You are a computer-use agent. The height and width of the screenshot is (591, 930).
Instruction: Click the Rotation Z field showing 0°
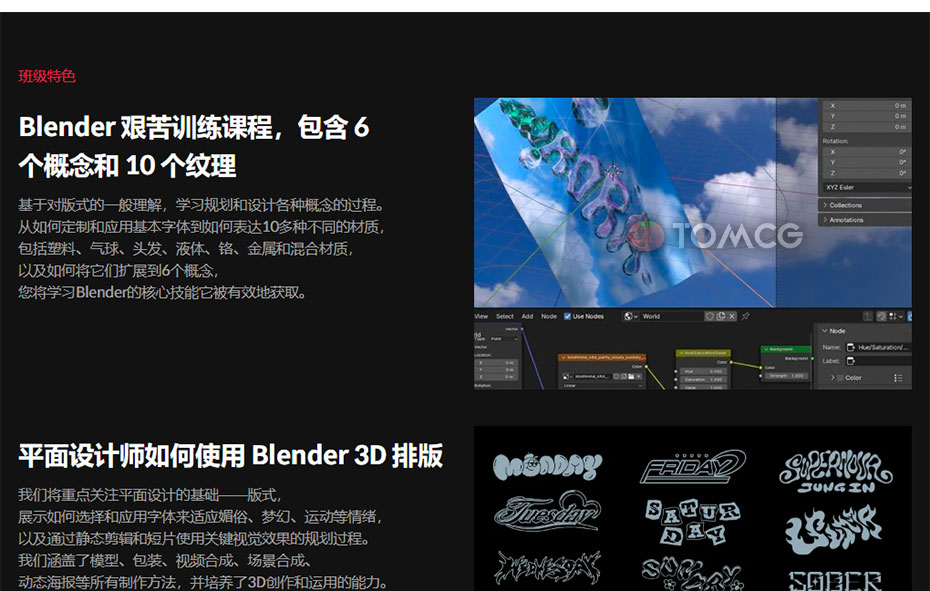pos(867,173)
